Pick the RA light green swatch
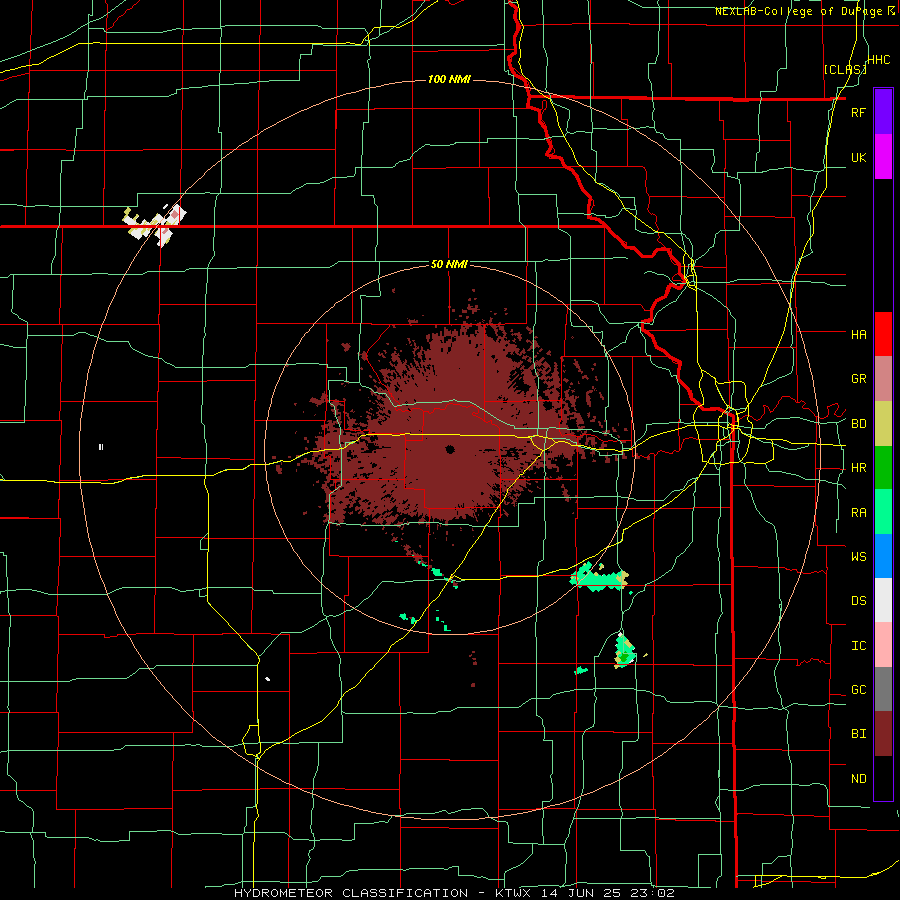Screen dimensions: 900x900 tap(883, 512)
